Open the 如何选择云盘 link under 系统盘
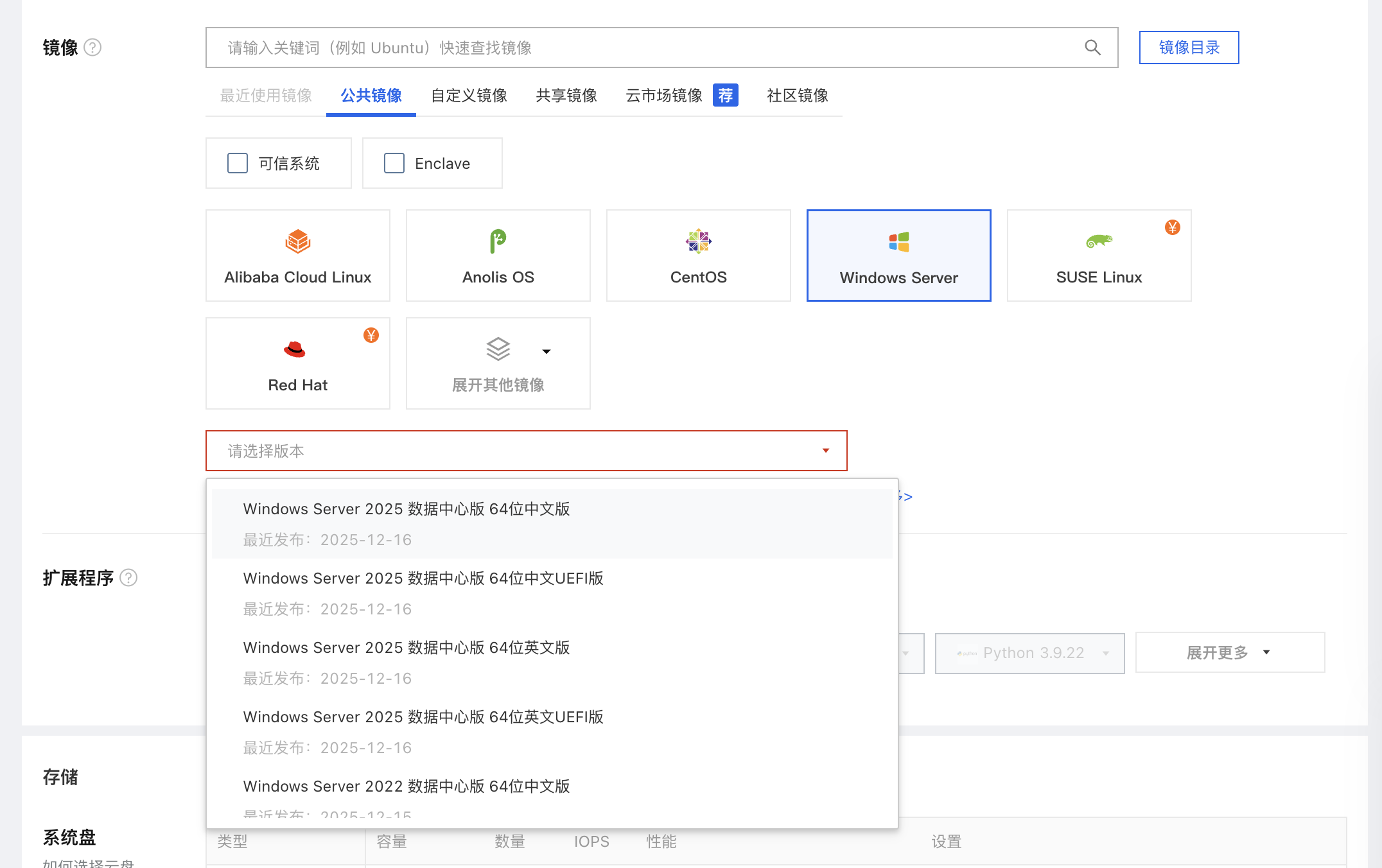This screenshot has height=868, width=1382. 89,863
